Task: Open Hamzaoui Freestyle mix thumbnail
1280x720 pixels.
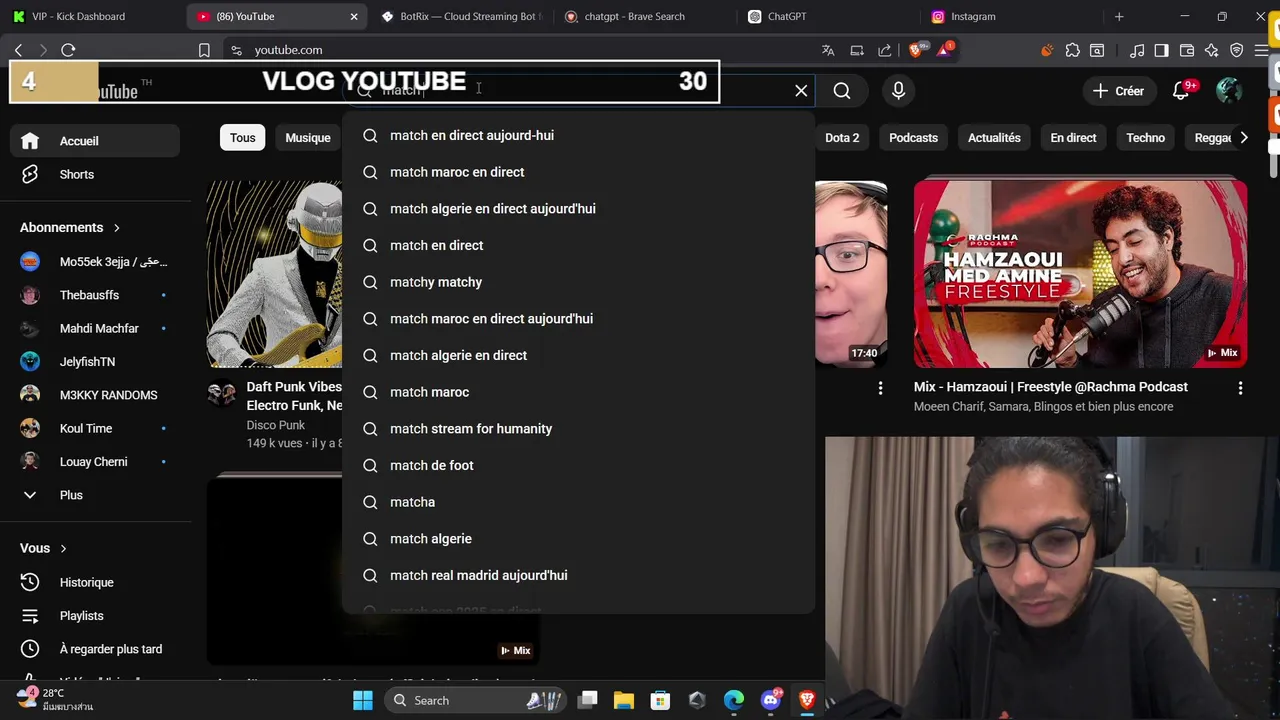Action: point(1080,274)
